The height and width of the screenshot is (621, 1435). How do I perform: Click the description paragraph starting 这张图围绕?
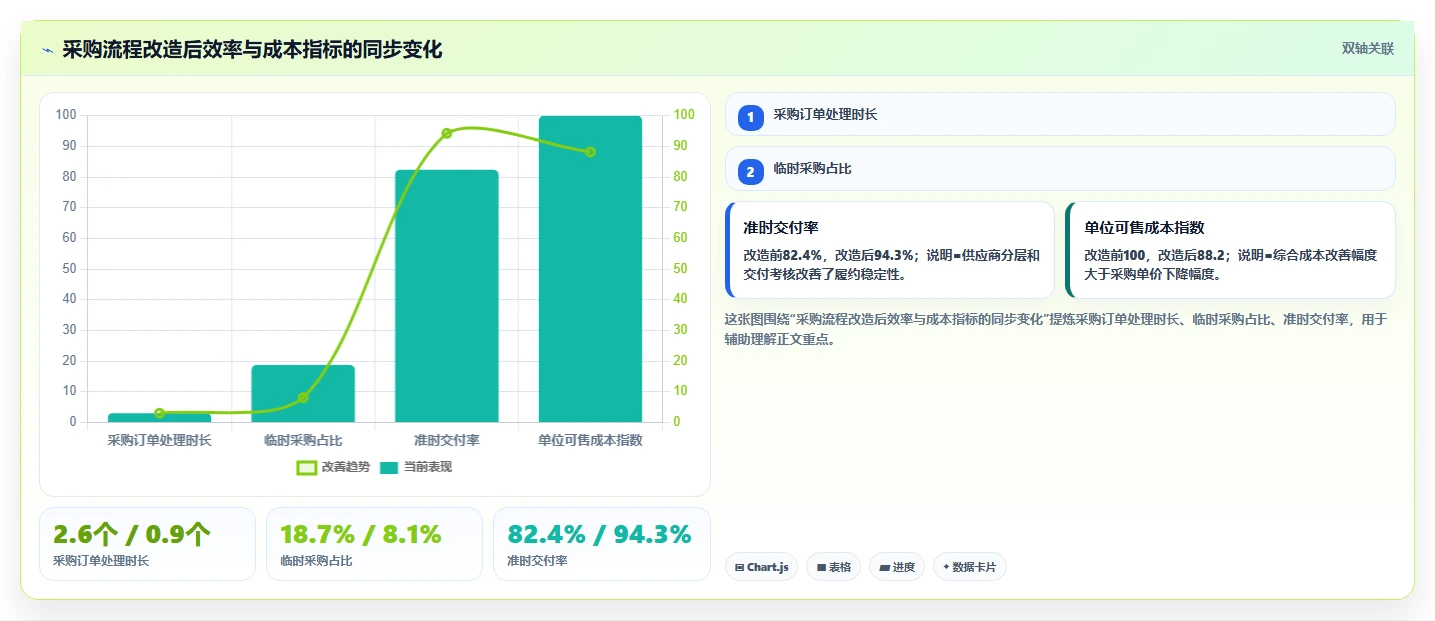(x=1055, y=329)
